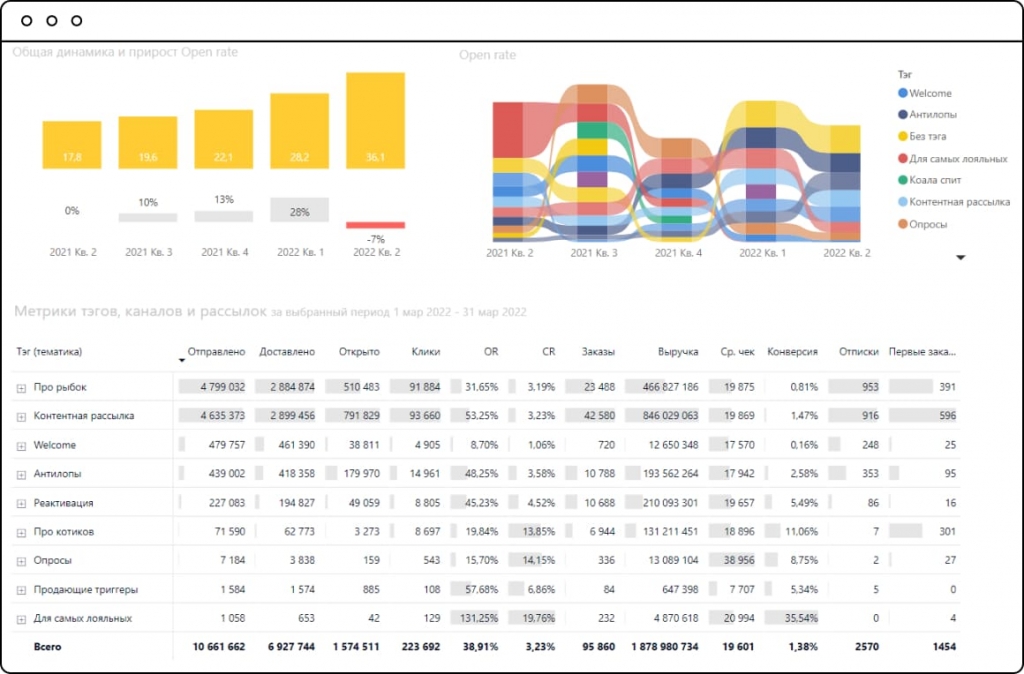
Task: Sort by Открыто column header
Action: tap(359, 351)
